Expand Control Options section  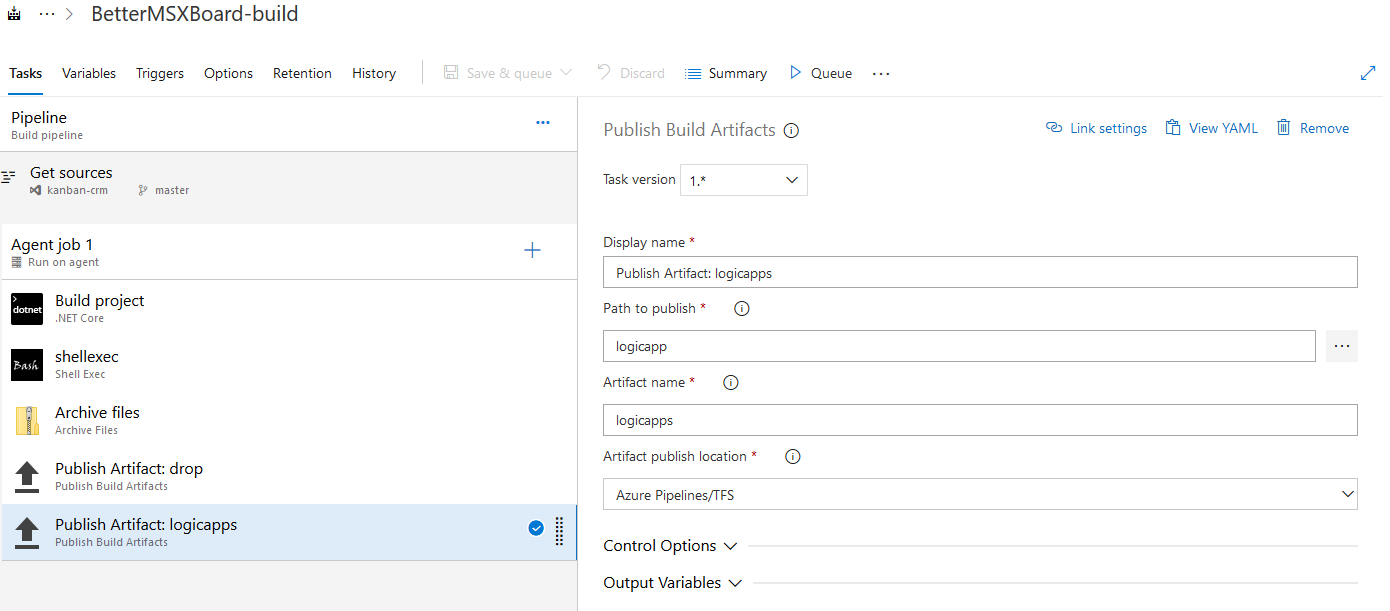click(670, 546)
